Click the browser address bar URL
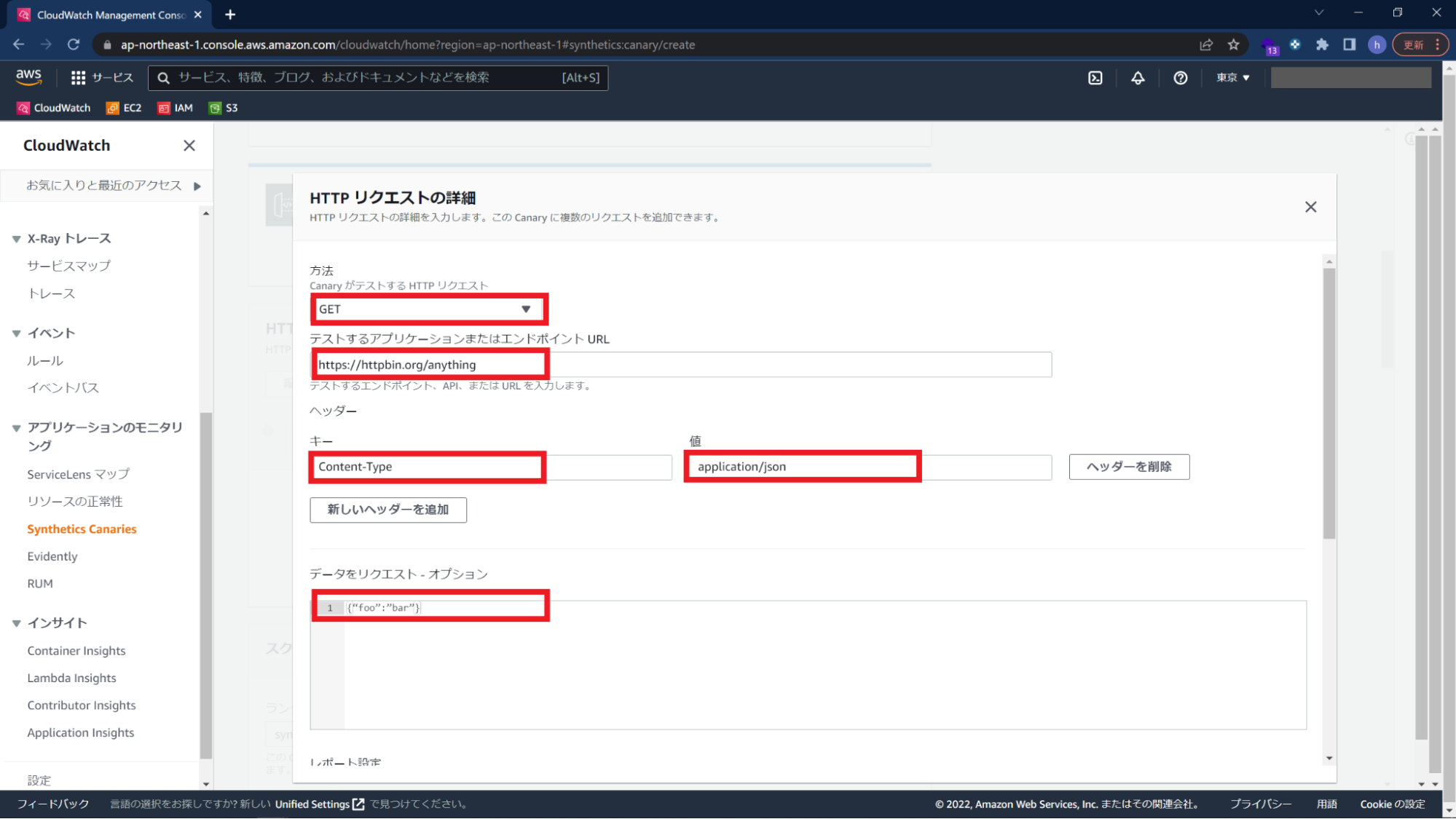Screen dimensions: 1456x819 point(408,44)
